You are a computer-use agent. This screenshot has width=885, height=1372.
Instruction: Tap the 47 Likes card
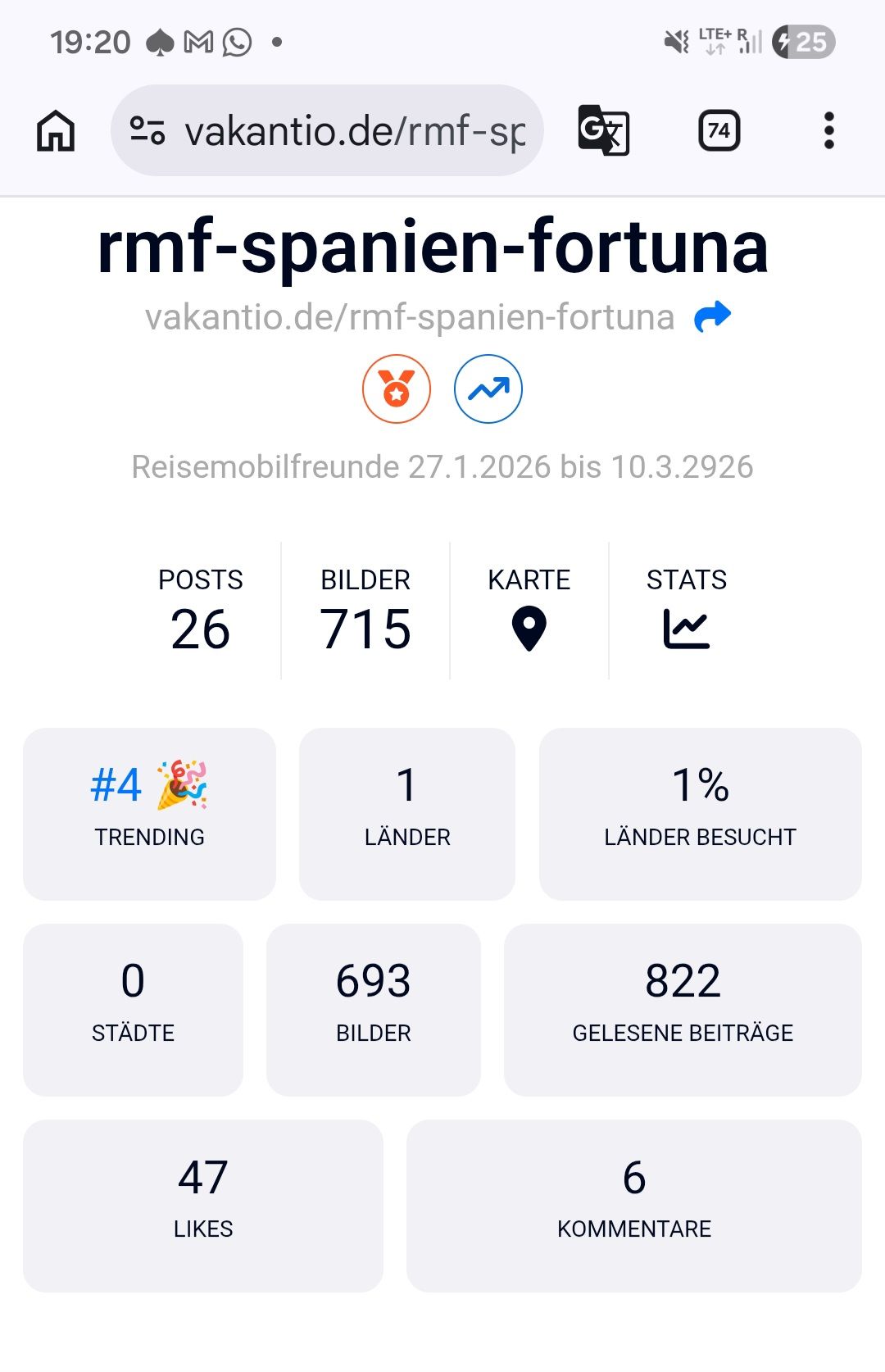point(203,1206)
